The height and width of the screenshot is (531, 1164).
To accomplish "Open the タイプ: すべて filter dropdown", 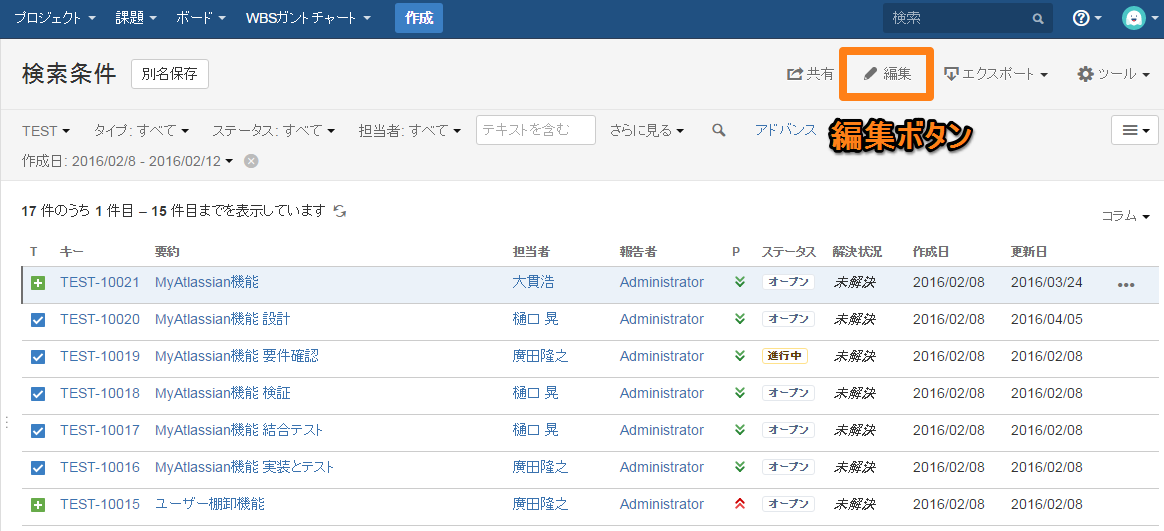I will (x=141, y=131).
